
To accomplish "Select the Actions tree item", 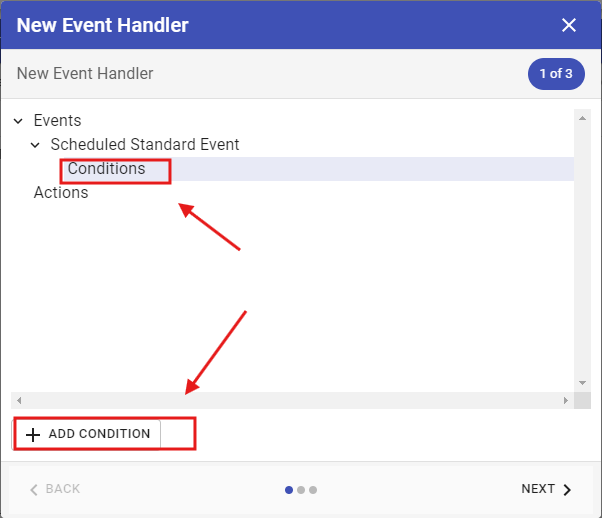I will [61, 193].
